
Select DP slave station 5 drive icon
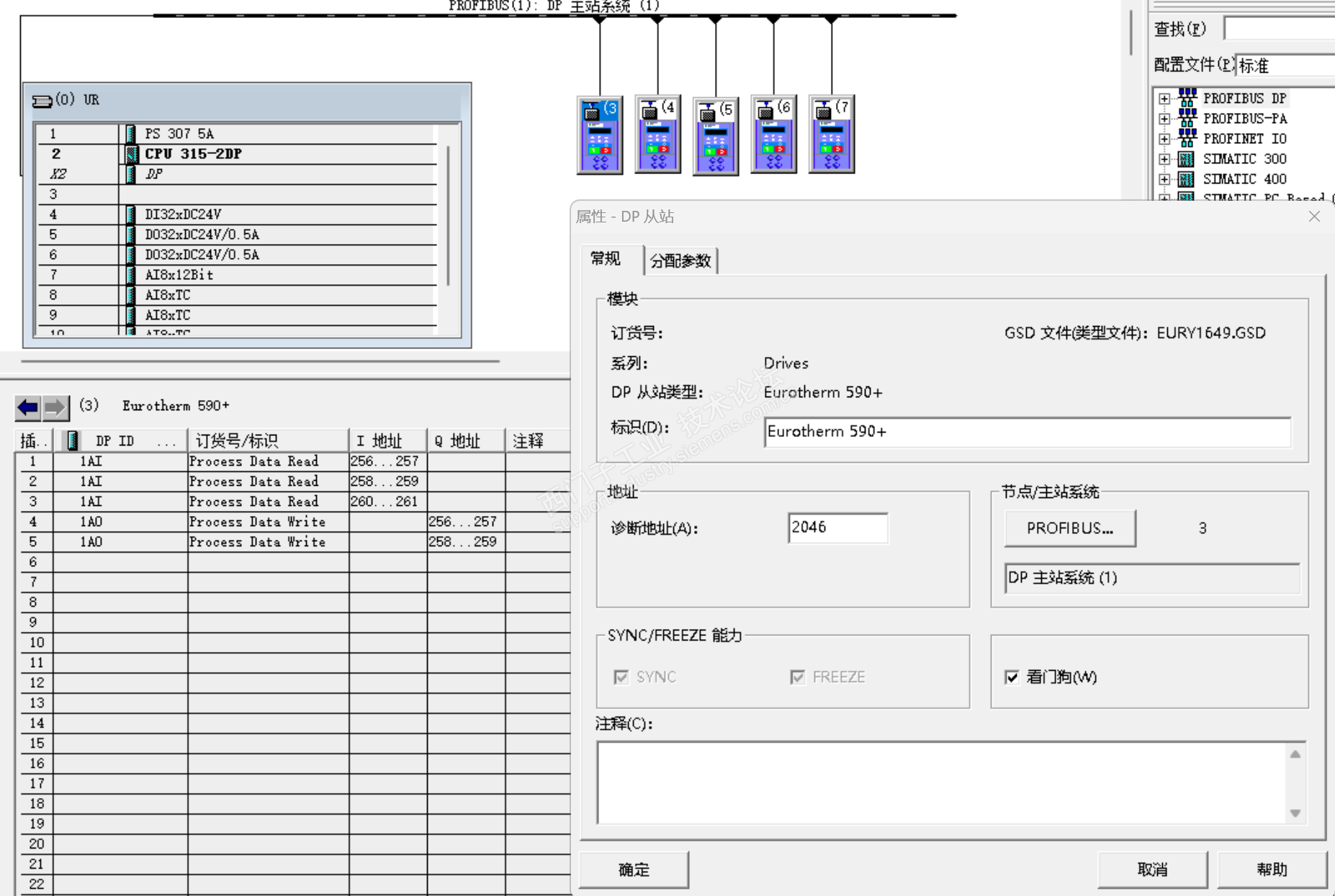click(716, 135)
